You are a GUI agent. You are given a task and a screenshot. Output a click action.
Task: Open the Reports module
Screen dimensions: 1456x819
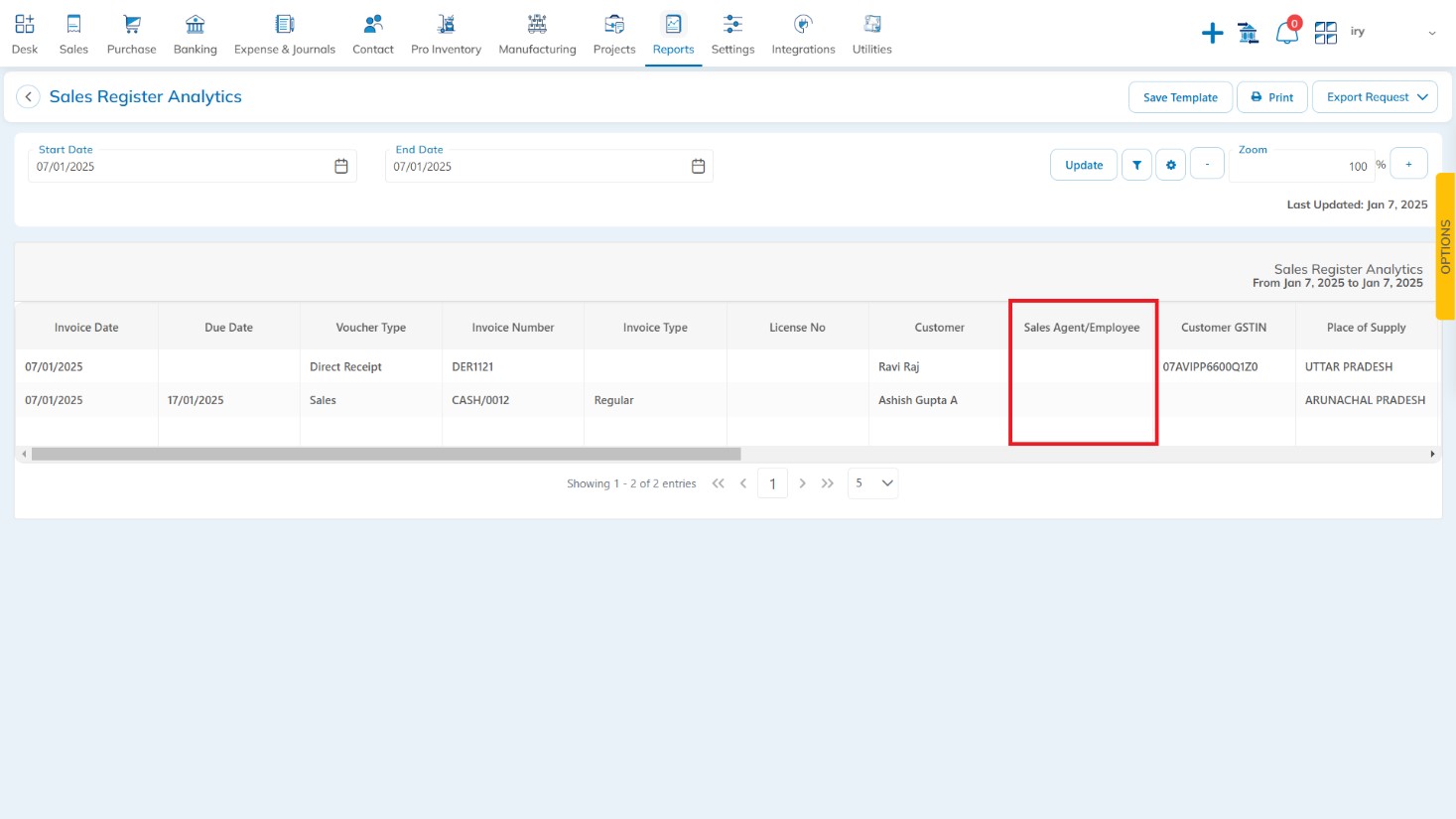point(674,34)
